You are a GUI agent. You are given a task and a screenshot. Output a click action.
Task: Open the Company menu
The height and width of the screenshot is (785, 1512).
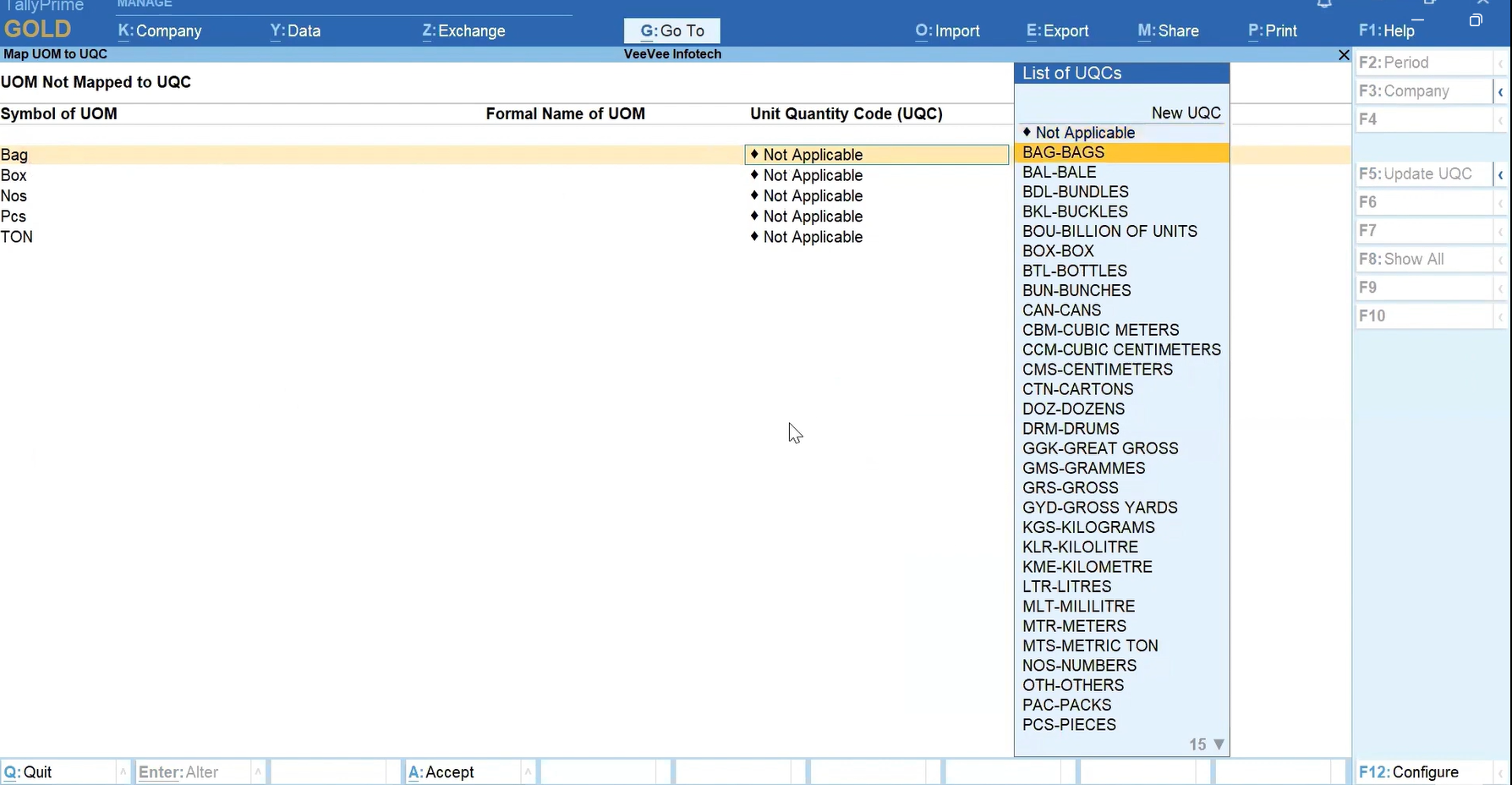click(x=160, y=31)
